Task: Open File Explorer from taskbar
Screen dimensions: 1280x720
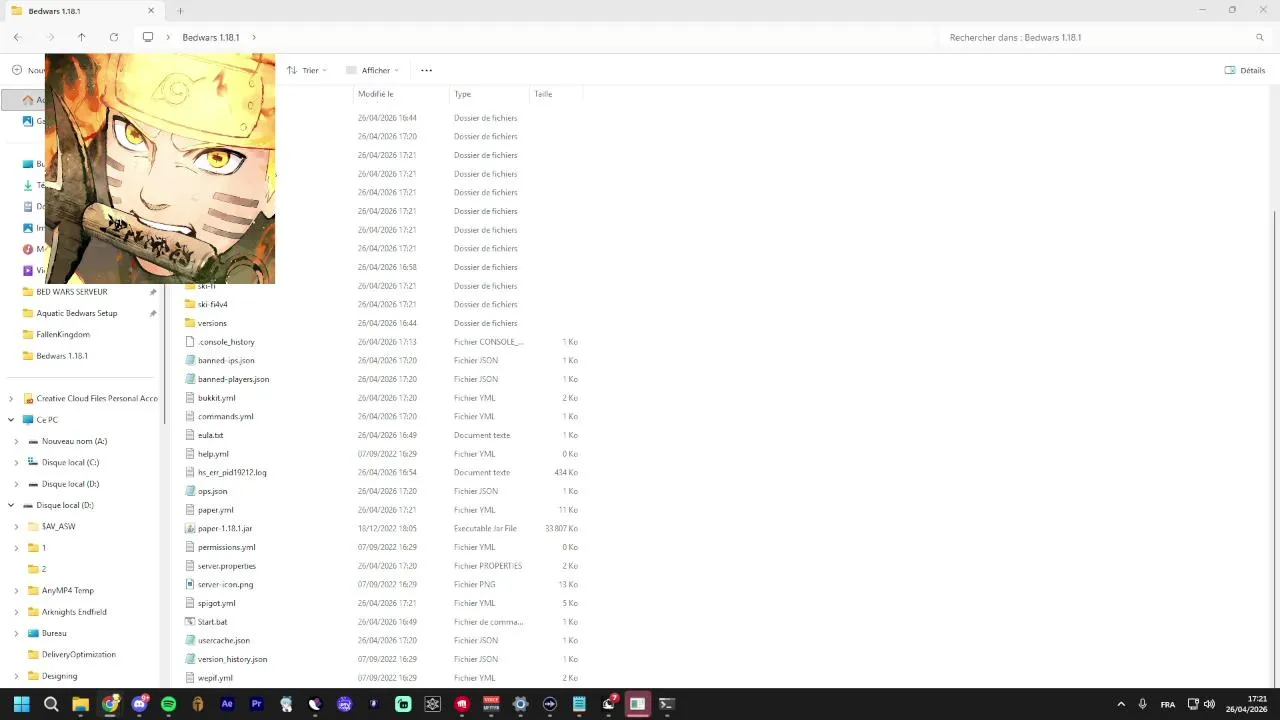Action: 80,704
